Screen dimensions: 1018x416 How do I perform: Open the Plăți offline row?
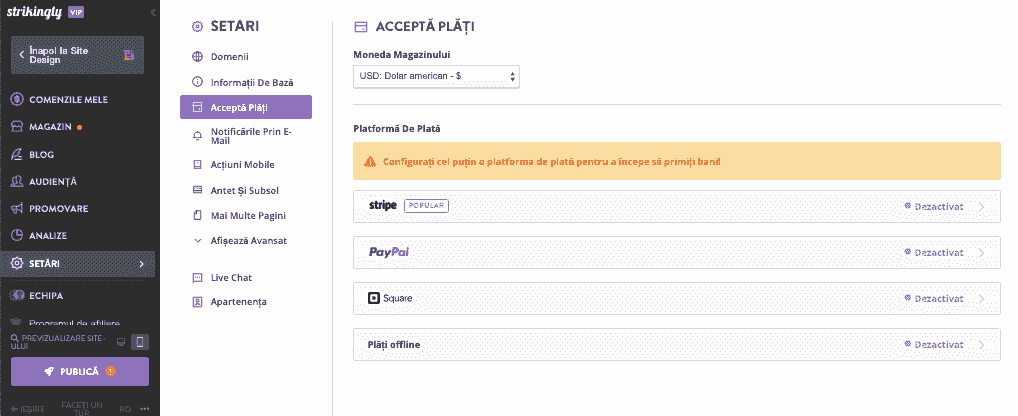click(677, 345)
